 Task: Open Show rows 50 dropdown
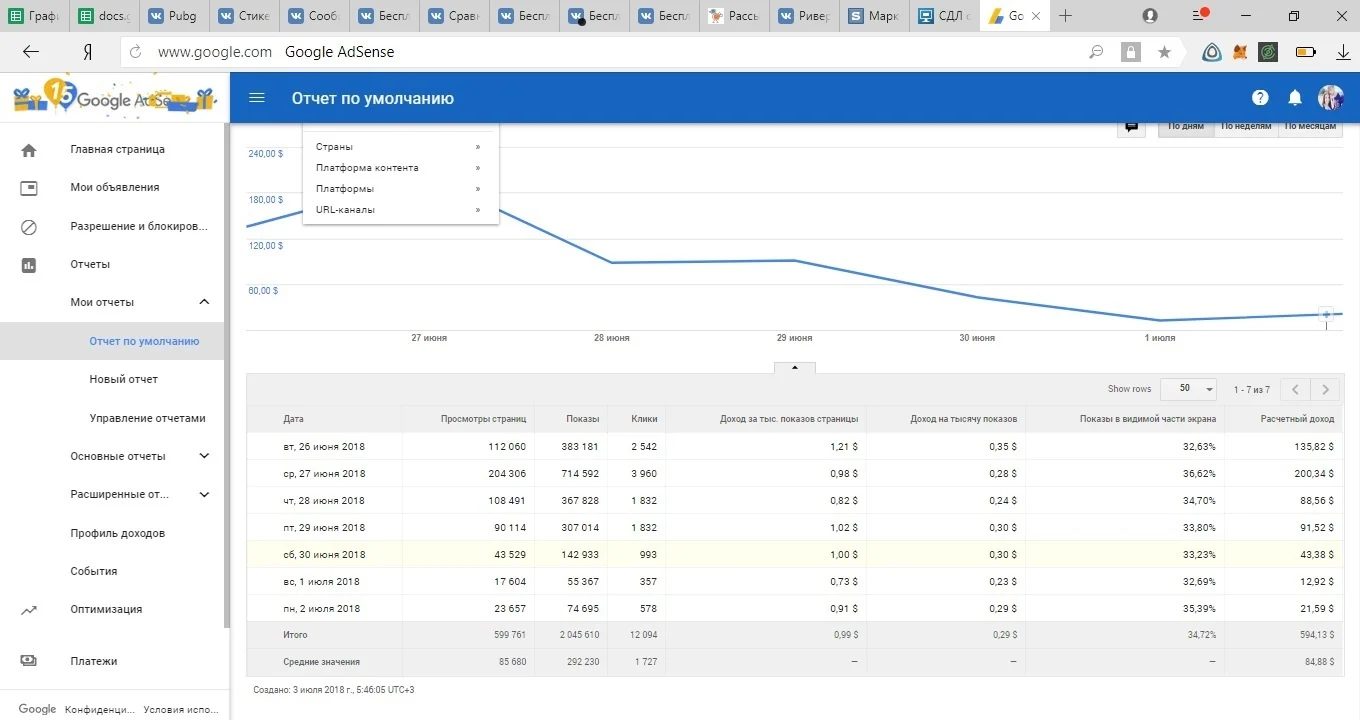point(1188,389)
